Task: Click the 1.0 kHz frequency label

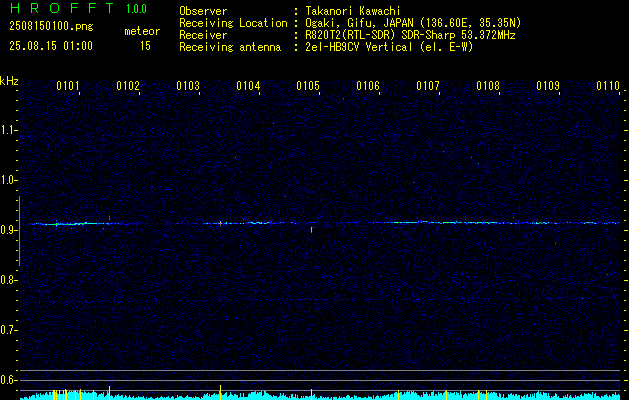Action: pyautogui.click(x=9, y=180)
